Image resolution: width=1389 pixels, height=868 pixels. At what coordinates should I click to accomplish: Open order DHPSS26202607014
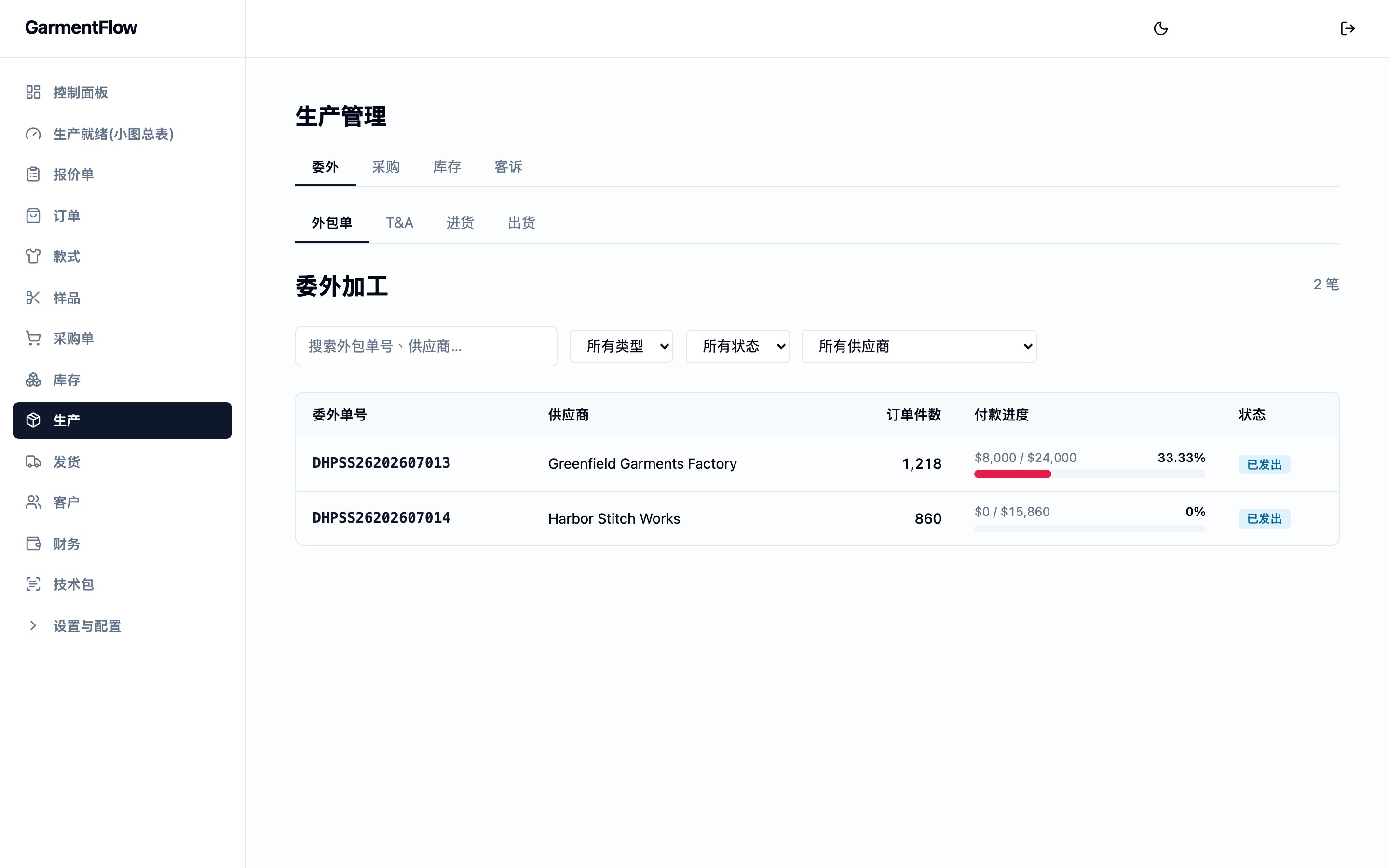(381, 518)
